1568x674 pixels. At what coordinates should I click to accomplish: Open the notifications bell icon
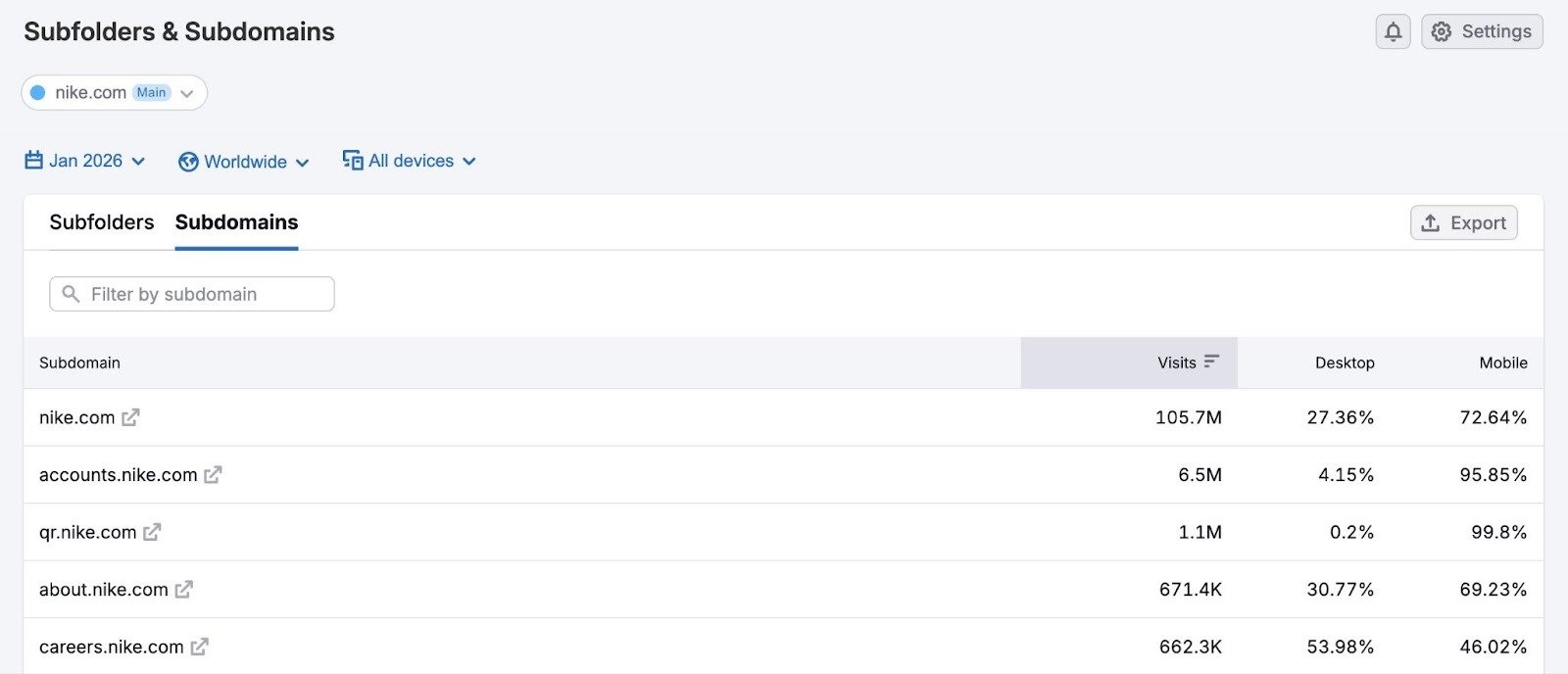1393,31
